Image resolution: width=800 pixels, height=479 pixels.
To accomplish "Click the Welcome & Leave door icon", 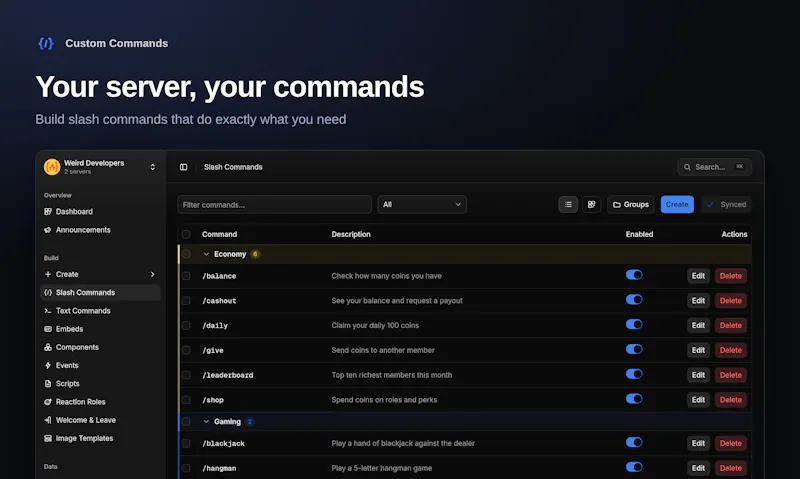I will [x=48, y=420].
